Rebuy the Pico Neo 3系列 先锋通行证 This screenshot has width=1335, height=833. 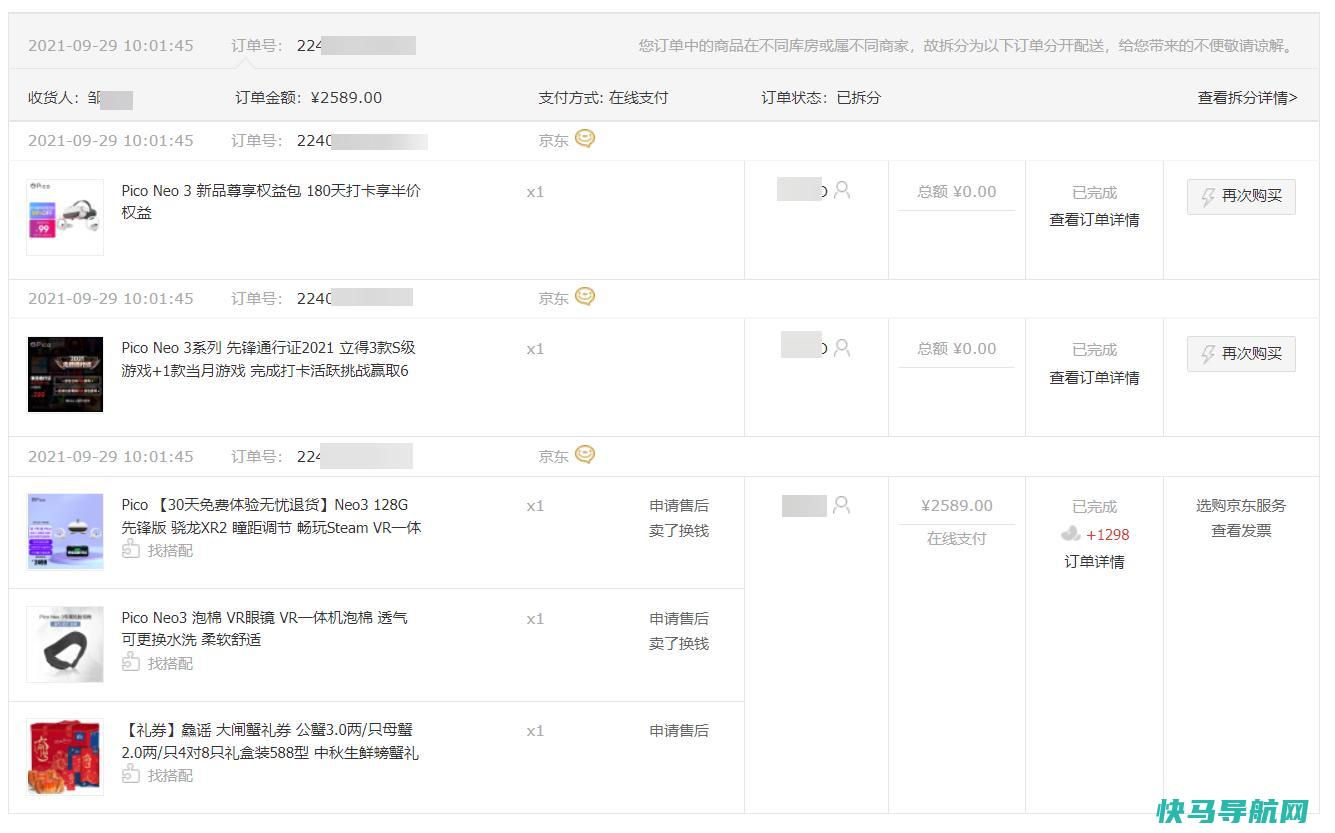click(1241, 354)
